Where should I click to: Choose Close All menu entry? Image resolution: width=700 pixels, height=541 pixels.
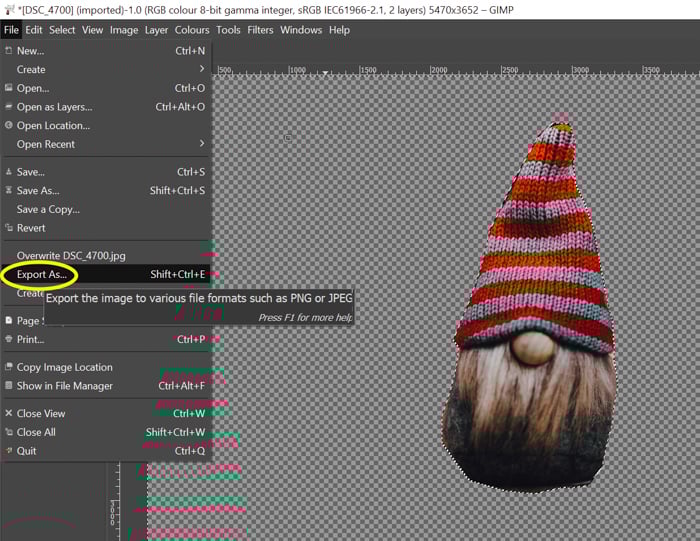pos(105,432)
